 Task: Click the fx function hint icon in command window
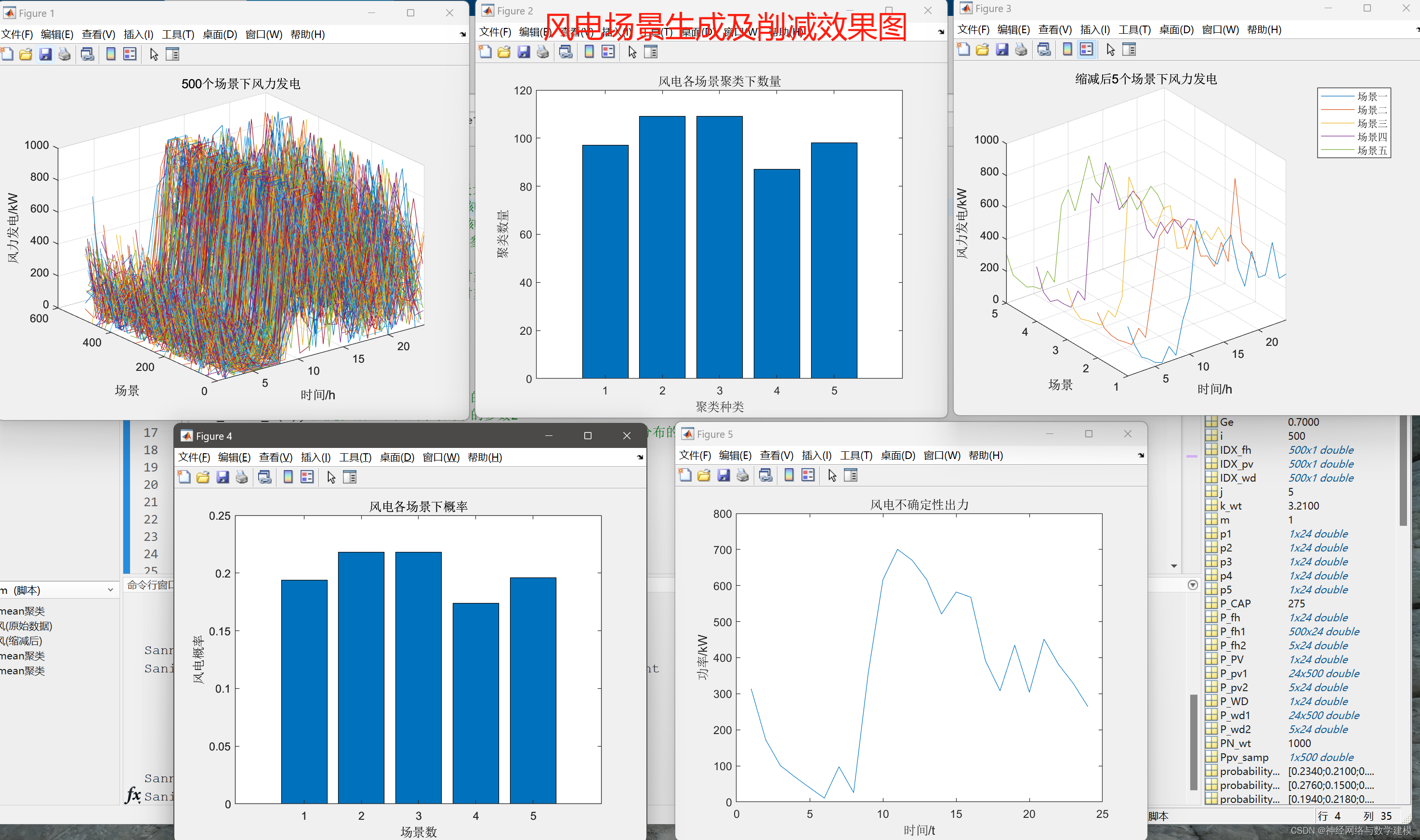tap(133, 795)
